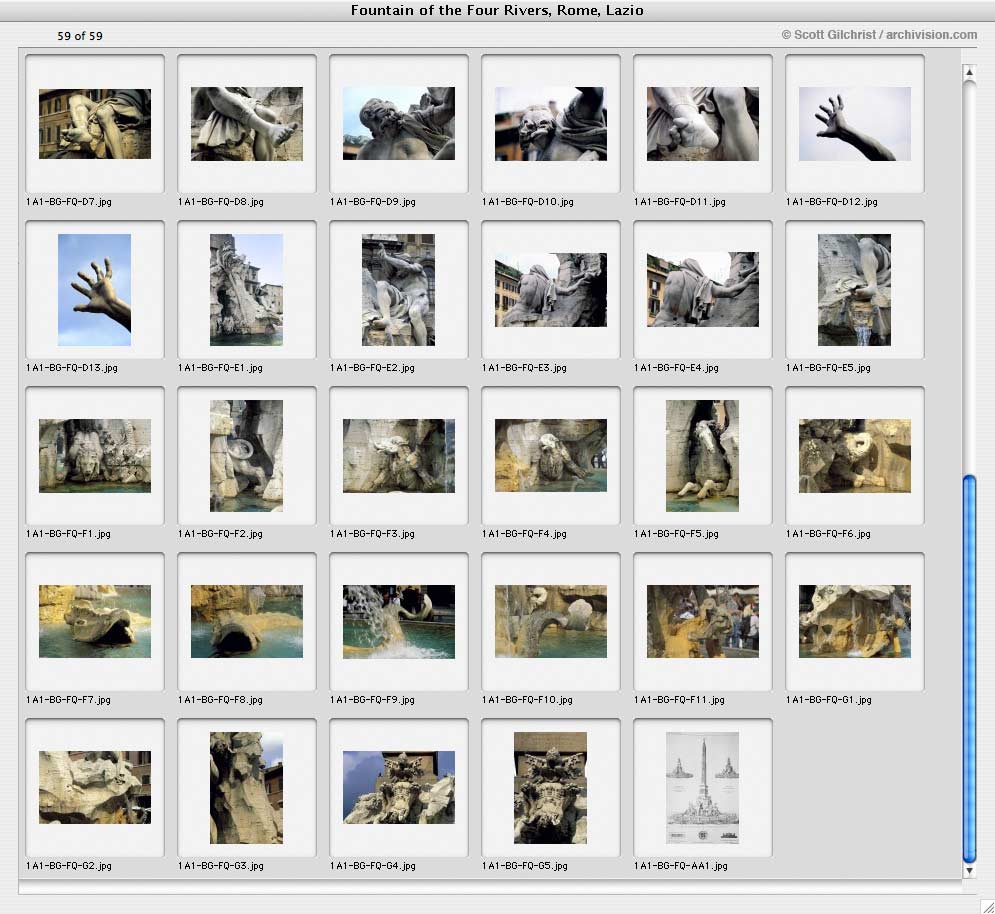Choose the 1A1-BG-FQ-E3.jpg image

tap(551, 290)
